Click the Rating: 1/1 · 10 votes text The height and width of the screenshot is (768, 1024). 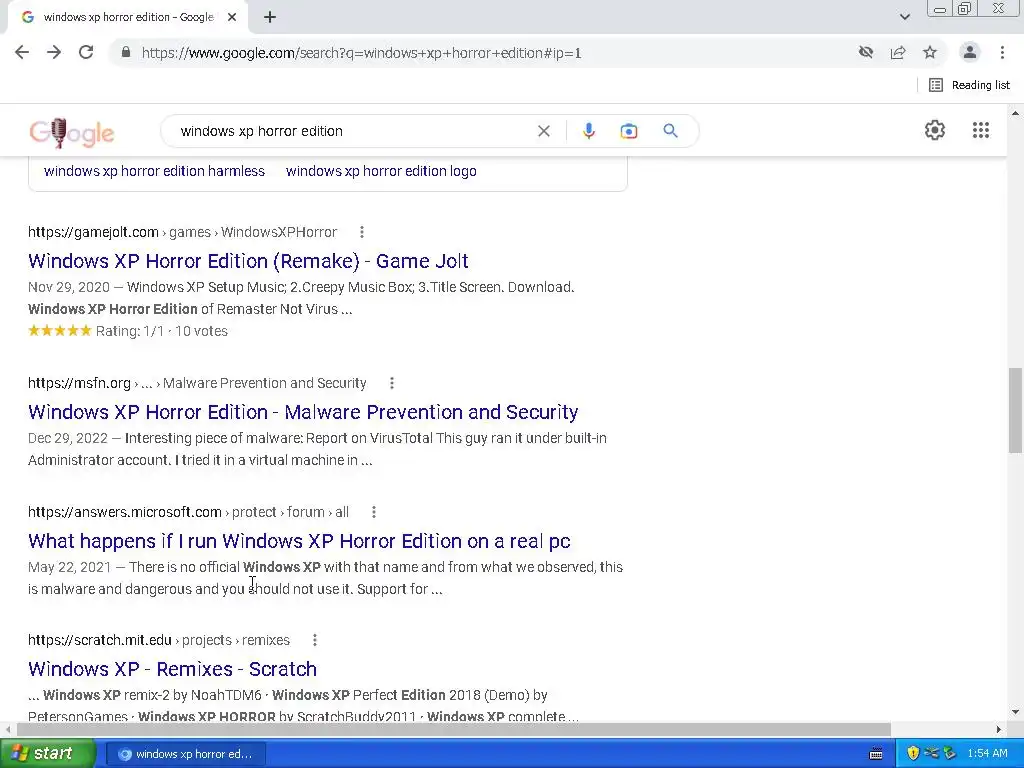coord(161,331)
